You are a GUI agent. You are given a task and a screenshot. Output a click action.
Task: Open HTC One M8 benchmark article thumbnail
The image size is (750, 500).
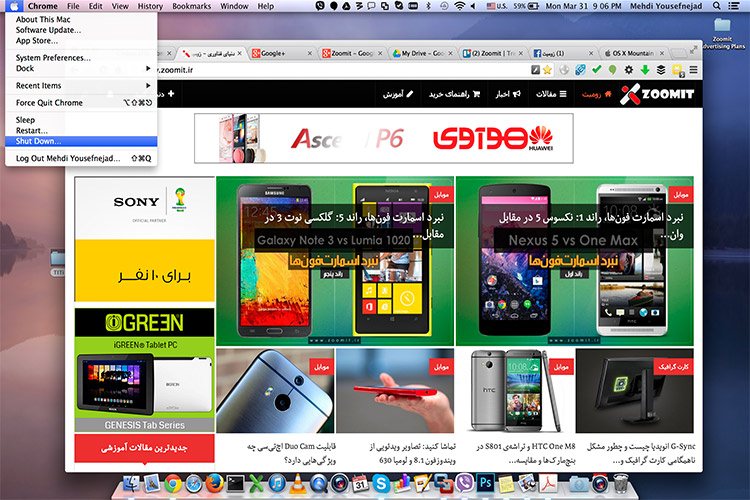pos(515,390)
